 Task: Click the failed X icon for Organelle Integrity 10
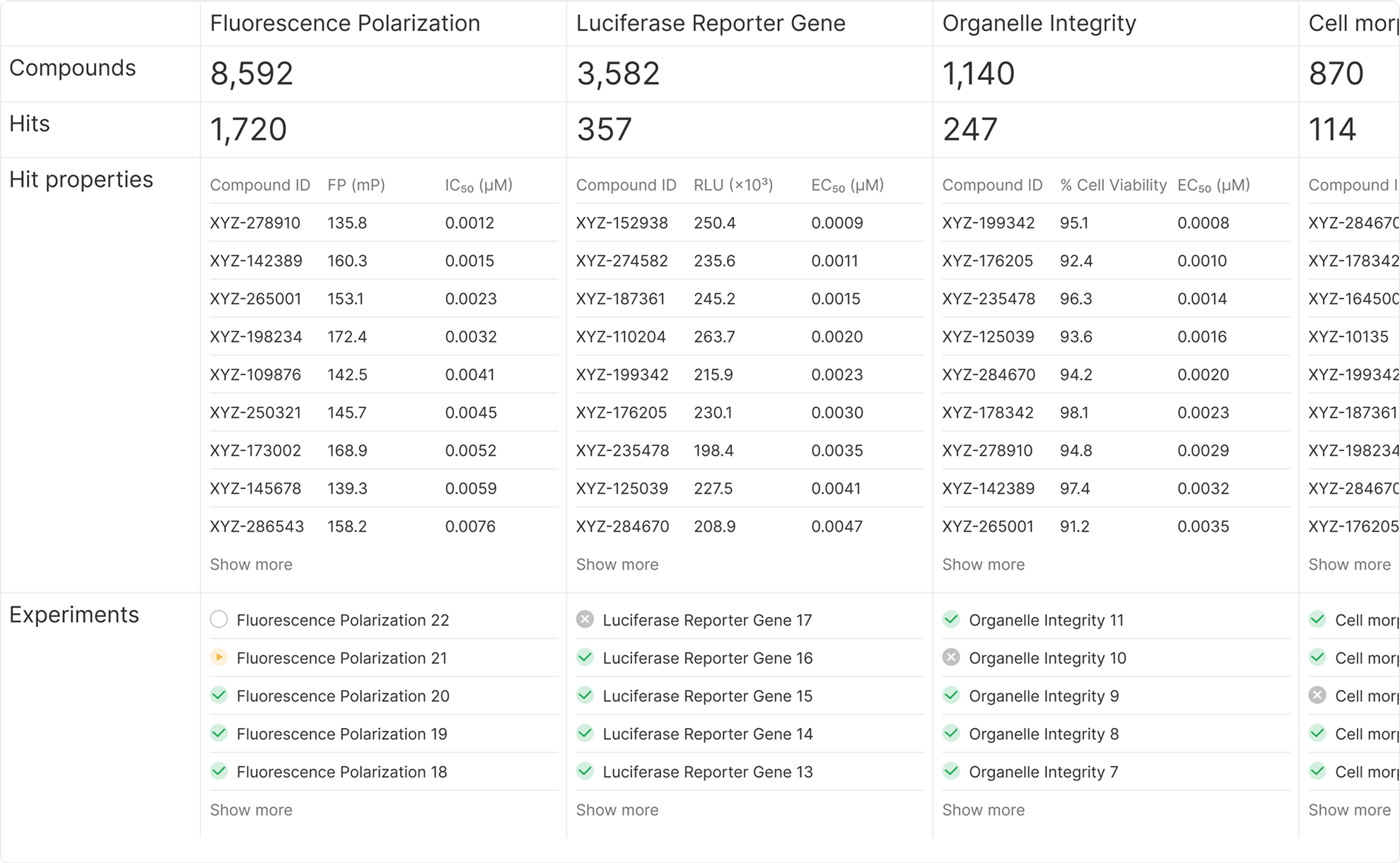click(x=951, y=657)
